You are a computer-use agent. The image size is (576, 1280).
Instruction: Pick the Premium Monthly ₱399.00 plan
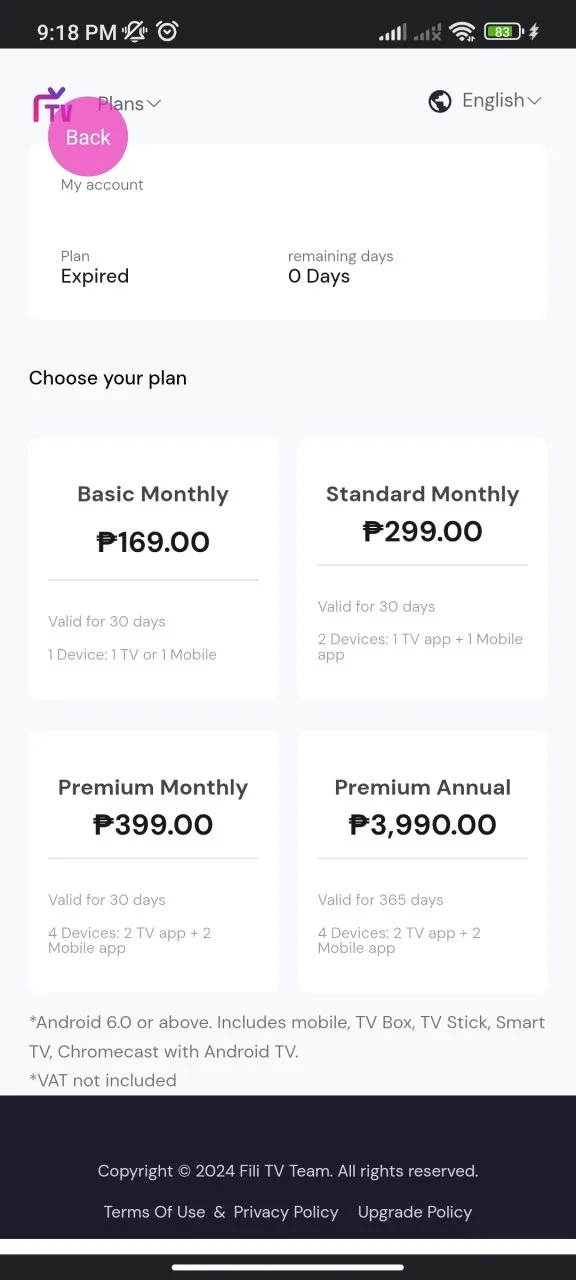[153, 861]
